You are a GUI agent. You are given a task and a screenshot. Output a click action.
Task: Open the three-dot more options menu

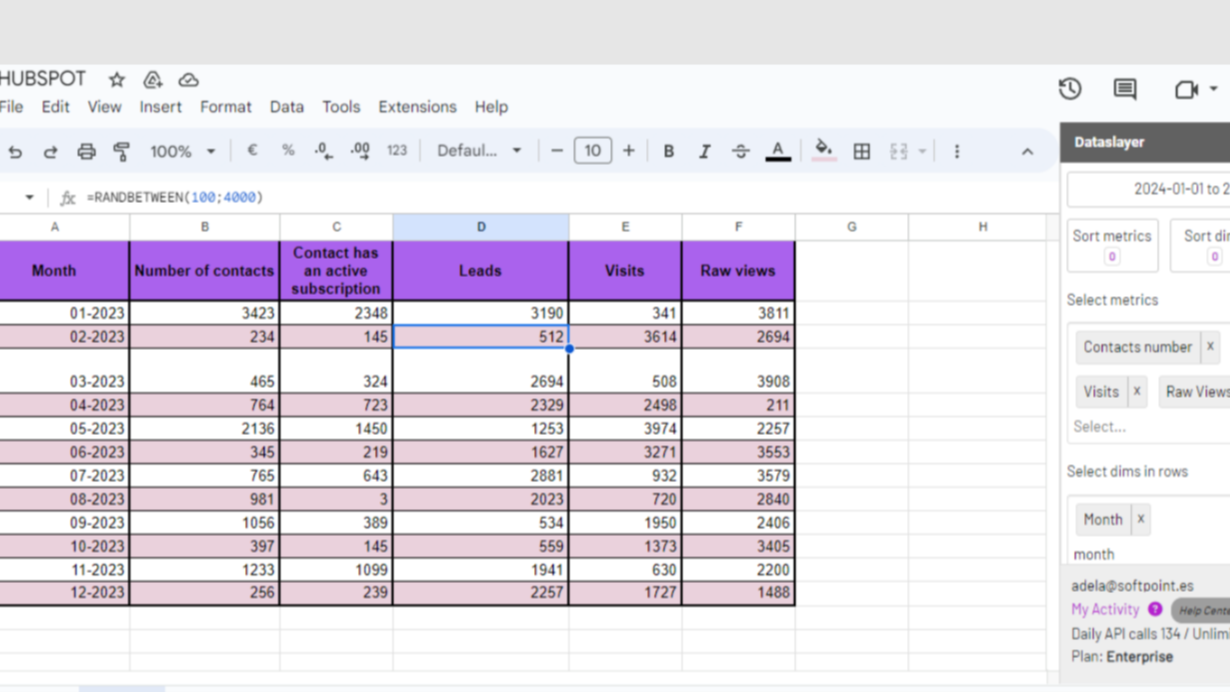pyautogui.click(x=956, y=152)
